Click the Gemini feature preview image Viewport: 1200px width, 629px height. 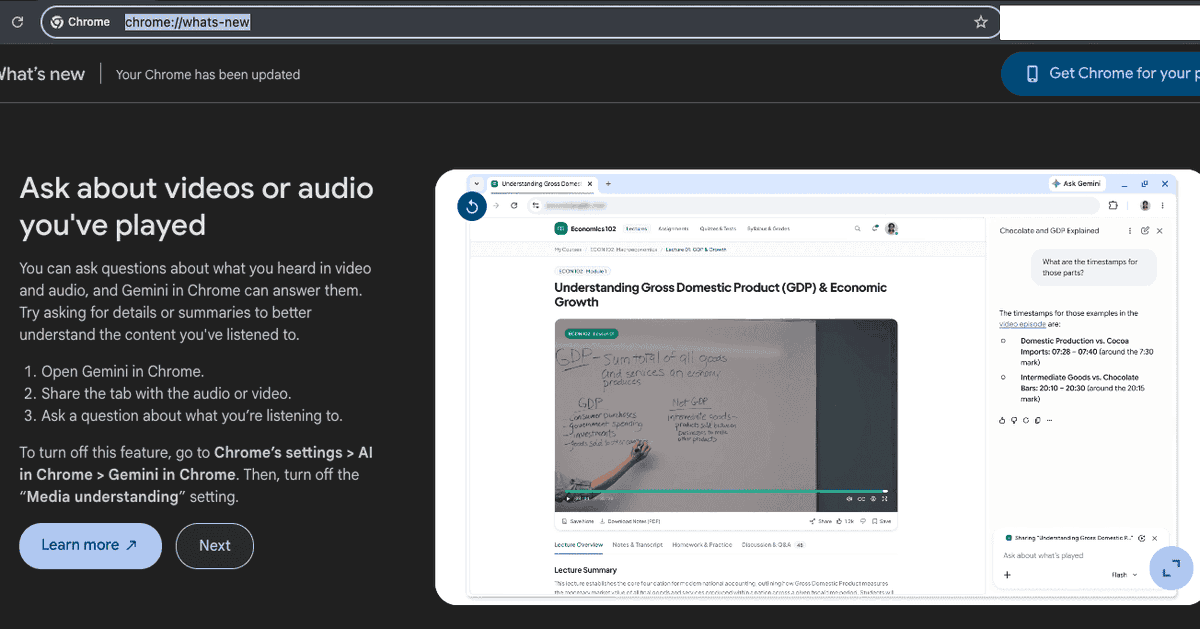click(818, 387)
